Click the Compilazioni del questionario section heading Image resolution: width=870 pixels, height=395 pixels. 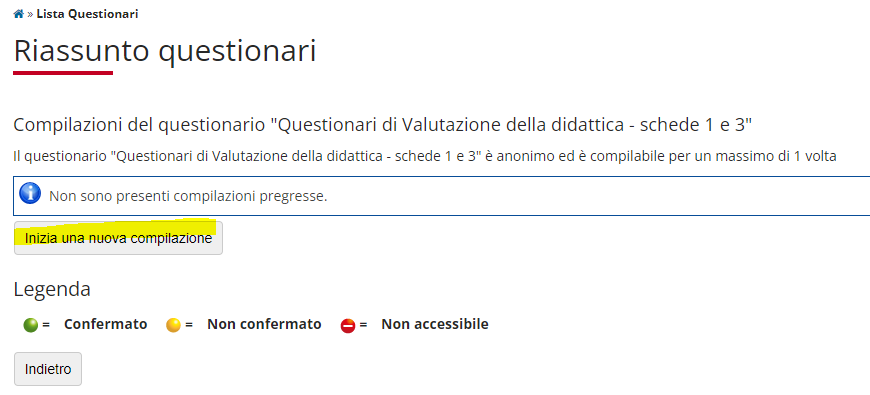click(x=382, y=124)
